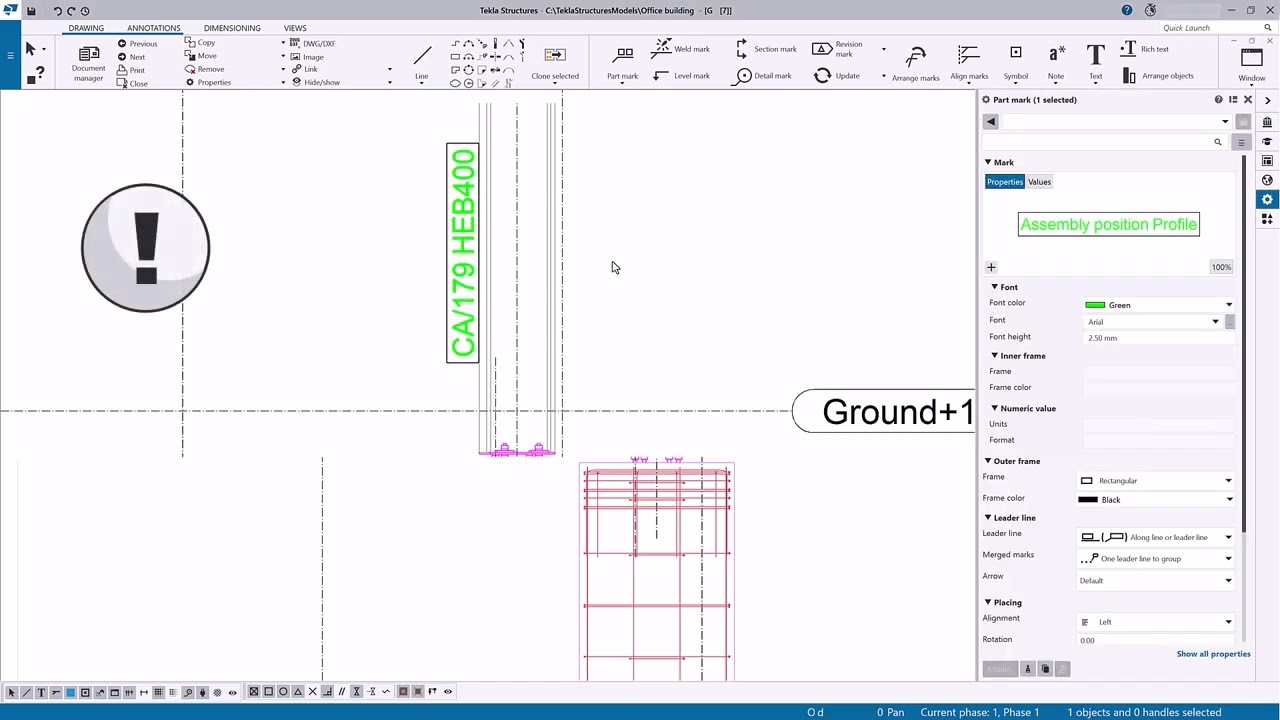Insert a Symbol annotation

[1015, 62]
